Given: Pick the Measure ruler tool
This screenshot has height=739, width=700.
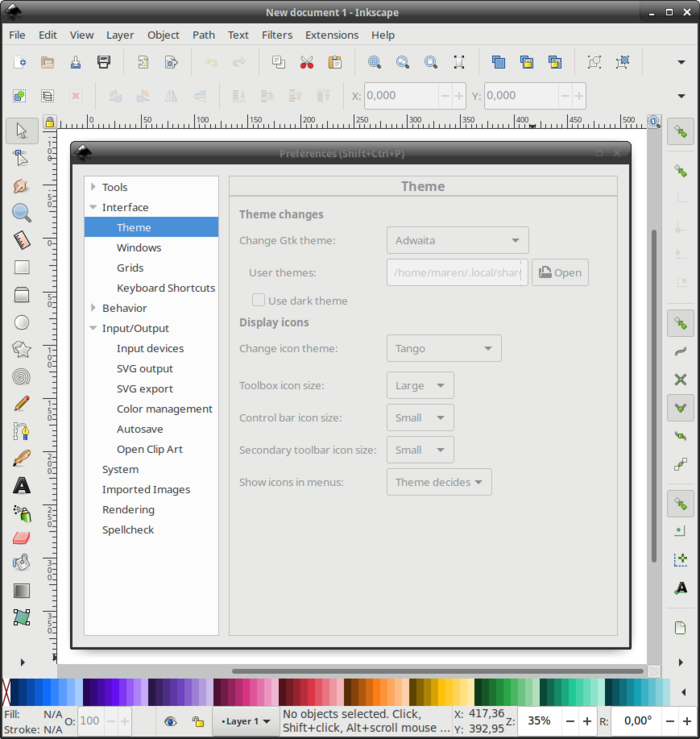Looking at the screenshot, I should pyautogui.click(x=21, y=240).
